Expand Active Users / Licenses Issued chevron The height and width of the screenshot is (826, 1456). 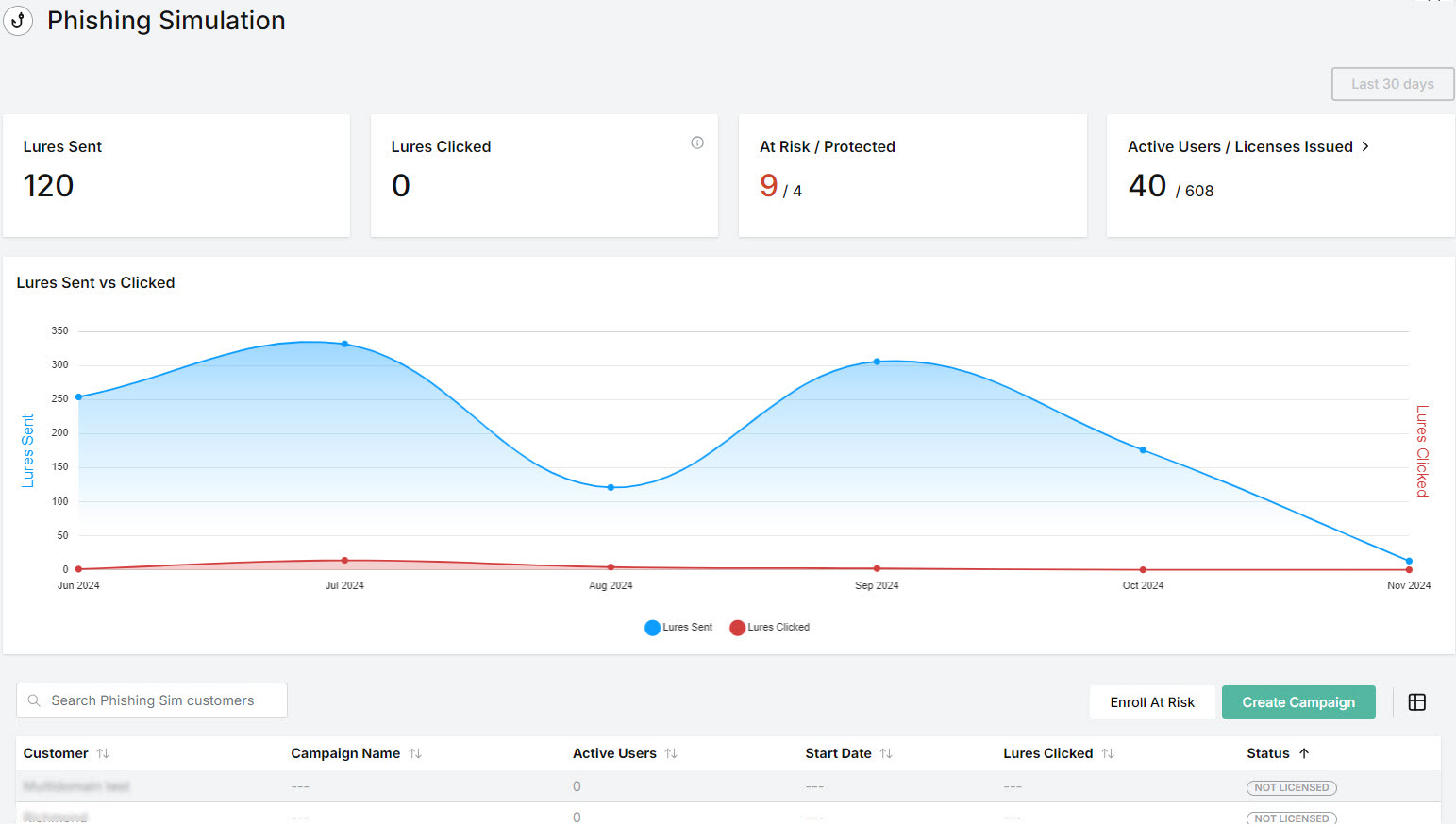point(1365,146)
